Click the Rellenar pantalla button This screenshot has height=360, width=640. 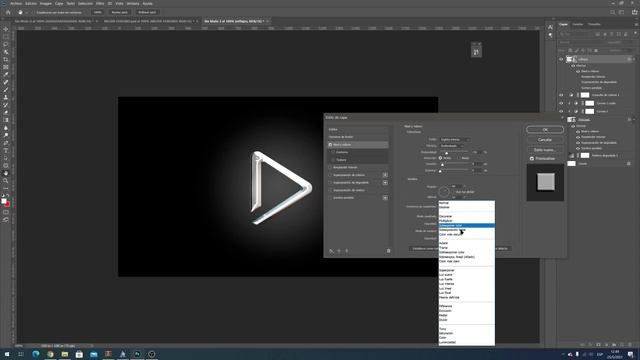point(147,12)
